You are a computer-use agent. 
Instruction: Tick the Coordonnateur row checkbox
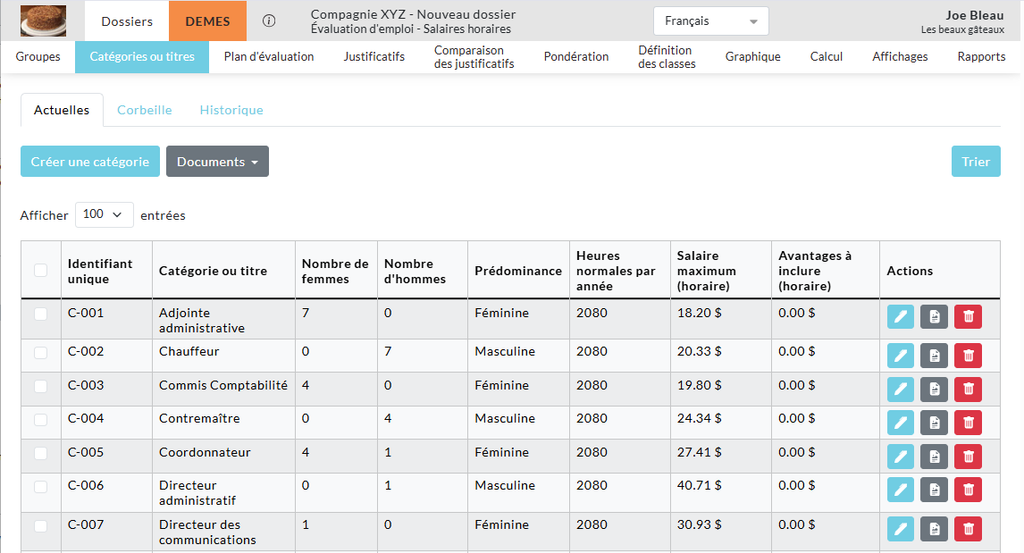point(40,453)
